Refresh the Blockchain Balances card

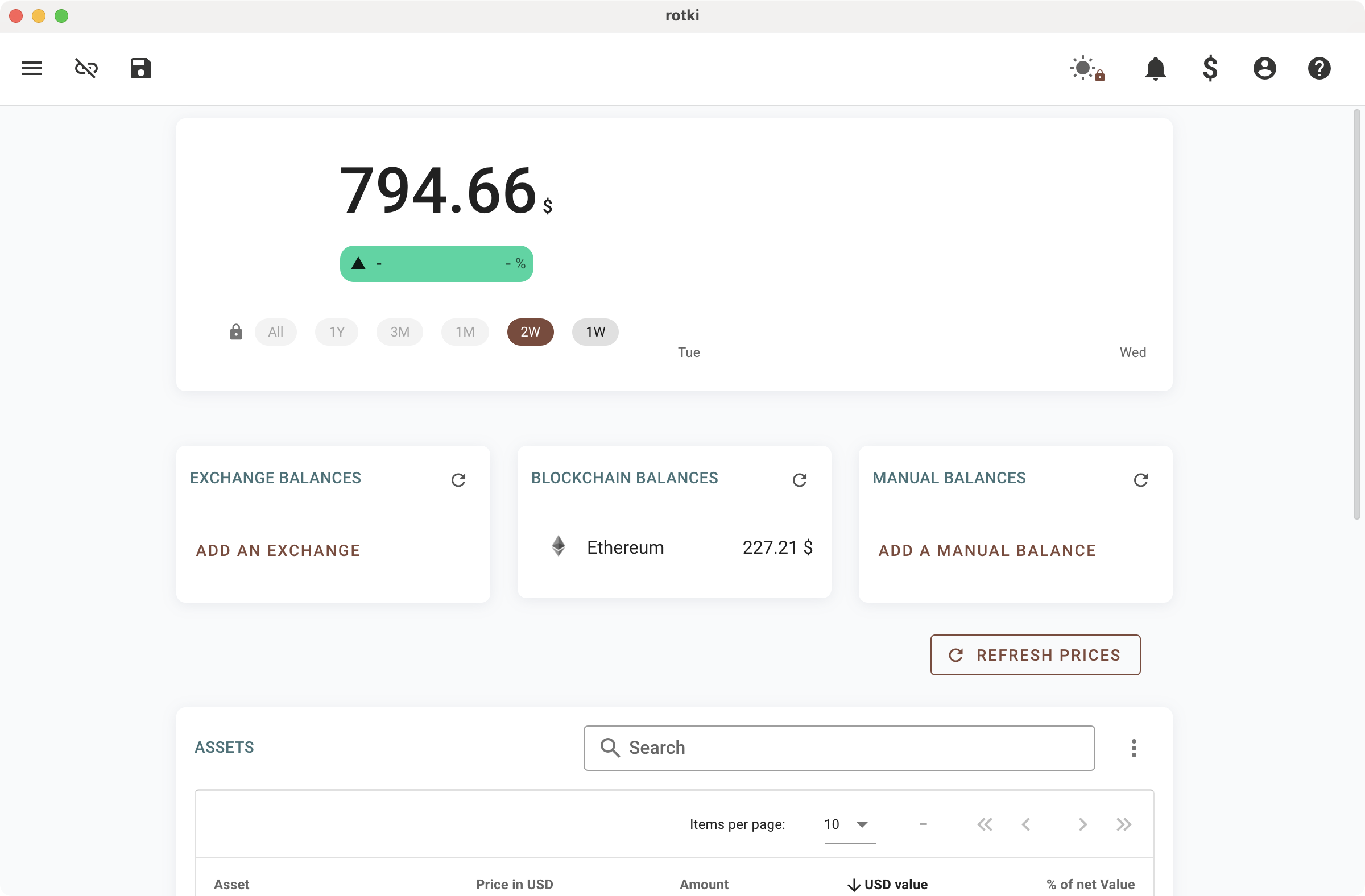point(800,480)
